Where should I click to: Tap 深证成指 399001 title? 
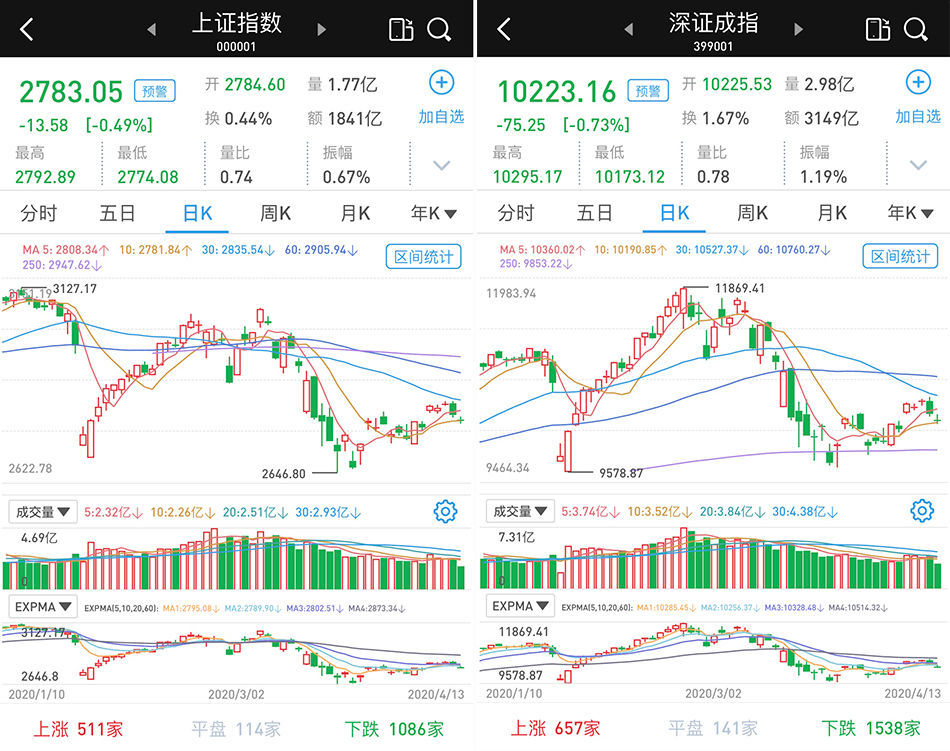[x=714, y=30]
